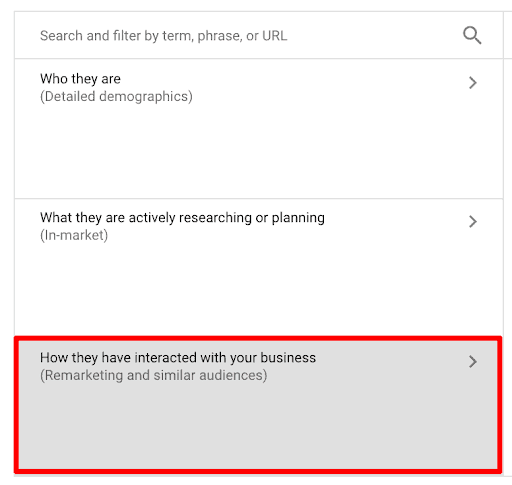Open What they are actively researching or planning
The height and width of the screenshot is (485, 512).
259,268
